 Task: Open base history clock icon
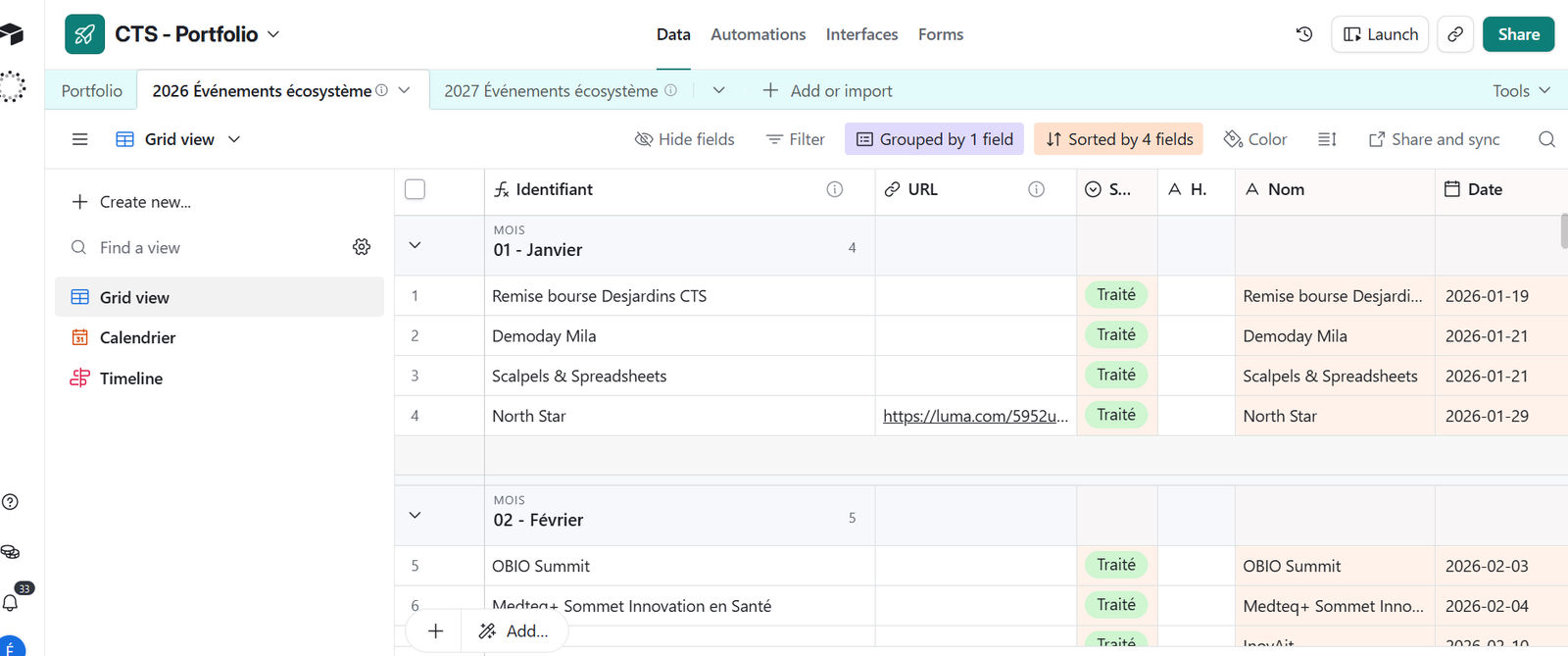click(x=1304, y=34)
